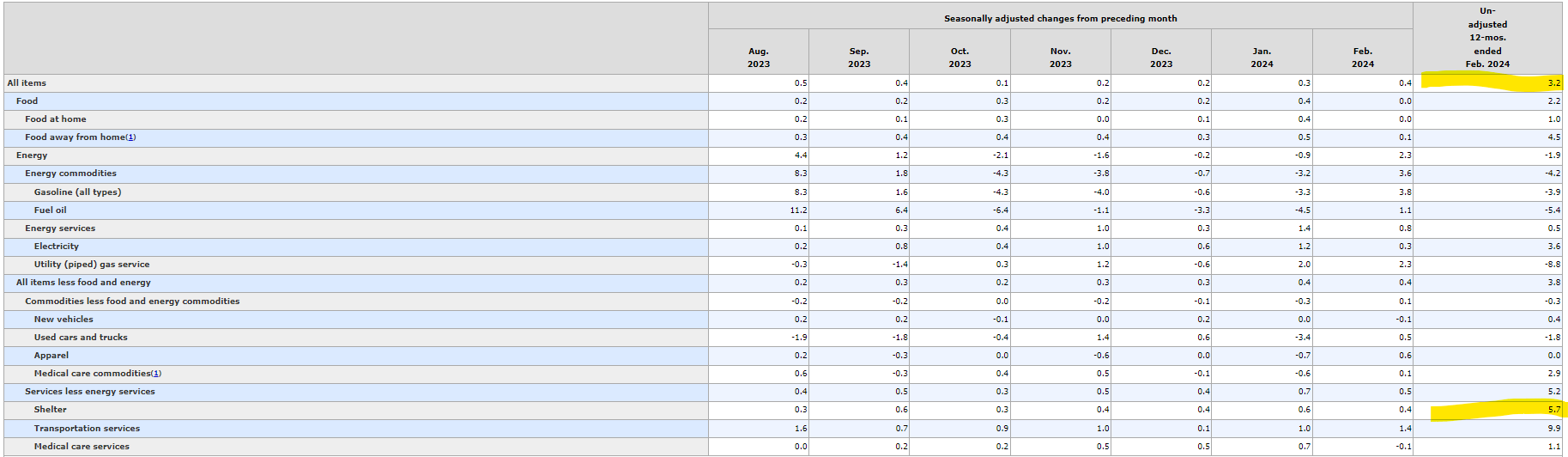Viewport: 1568px width, 457px height.
Task: Click the "All items" row label
Action: pos(27,83)
